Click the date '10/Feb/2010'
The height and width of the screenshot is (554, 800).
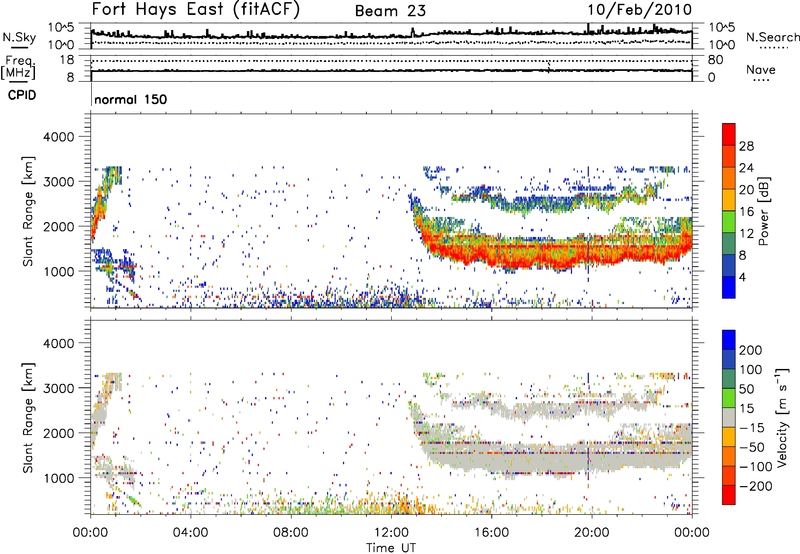pyautogui.click(x=640, y=10)
